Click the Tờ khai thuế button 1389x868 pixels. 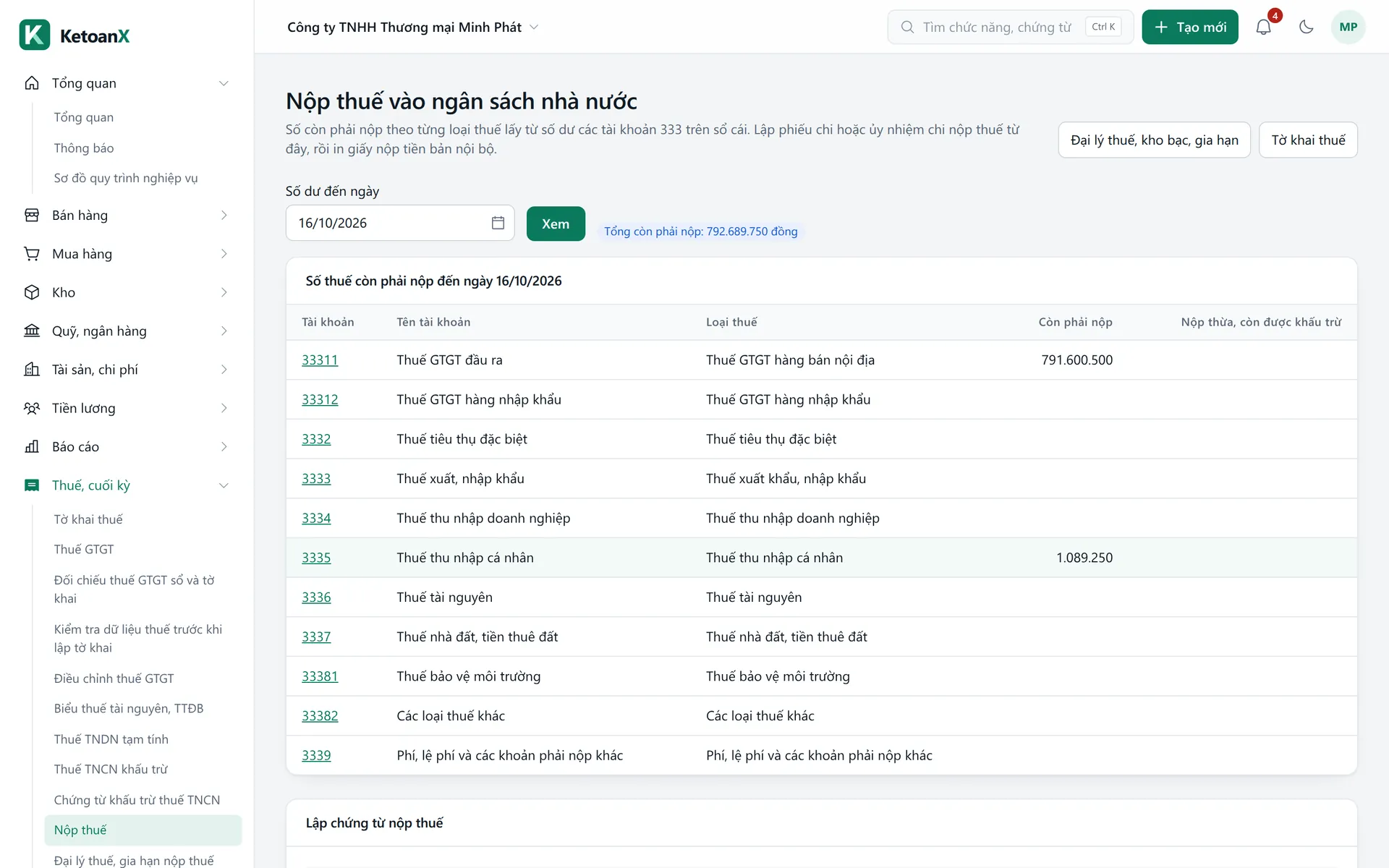1308,140
